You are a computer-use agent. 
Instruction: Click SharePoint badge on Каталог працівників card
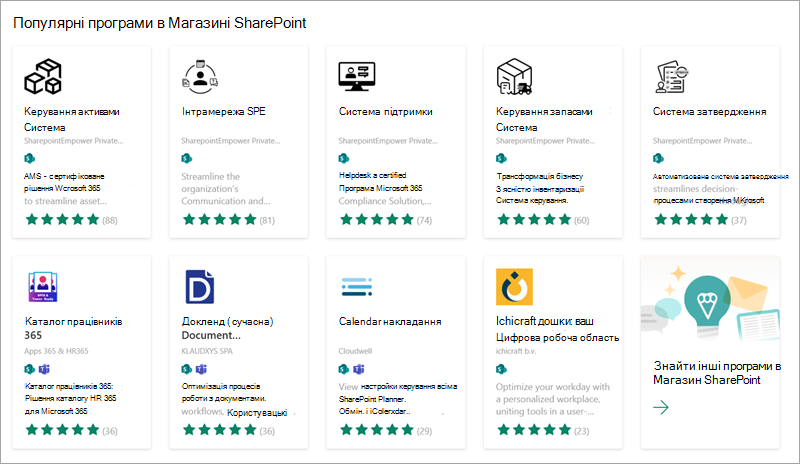[x=30, y=369]
